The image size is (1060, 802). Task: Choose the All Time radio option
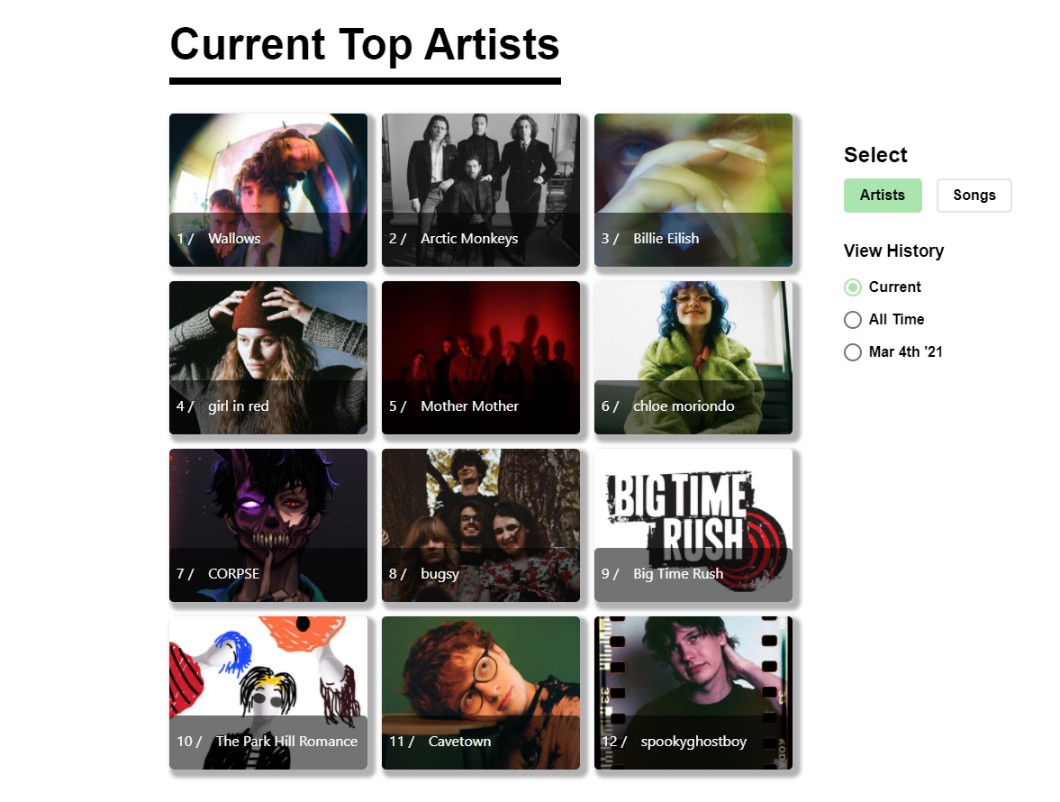click(x=852, y=320)
